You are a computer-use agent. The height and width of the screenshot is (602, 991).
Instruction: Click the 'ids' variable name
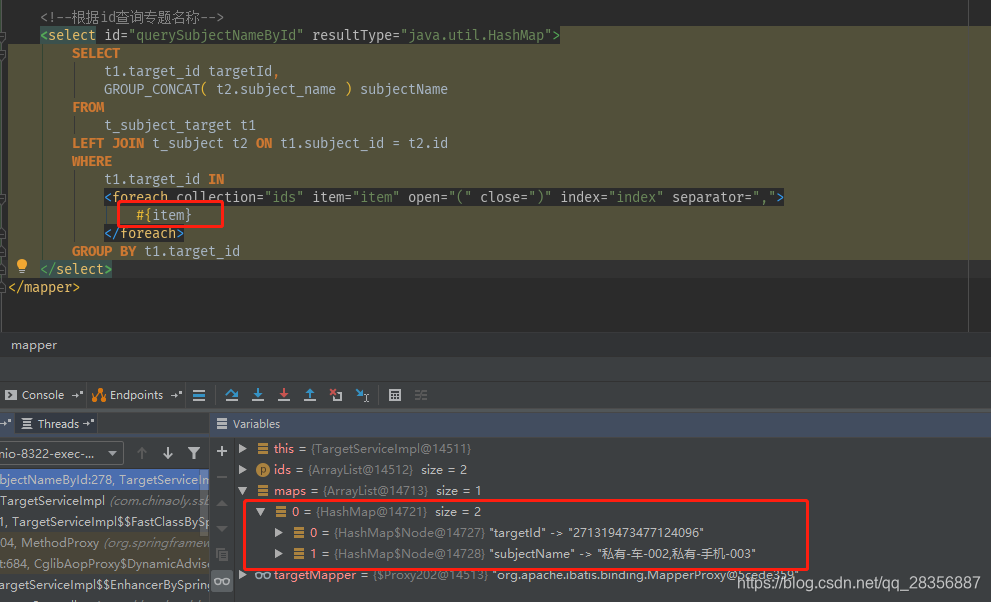click(282, 469)
